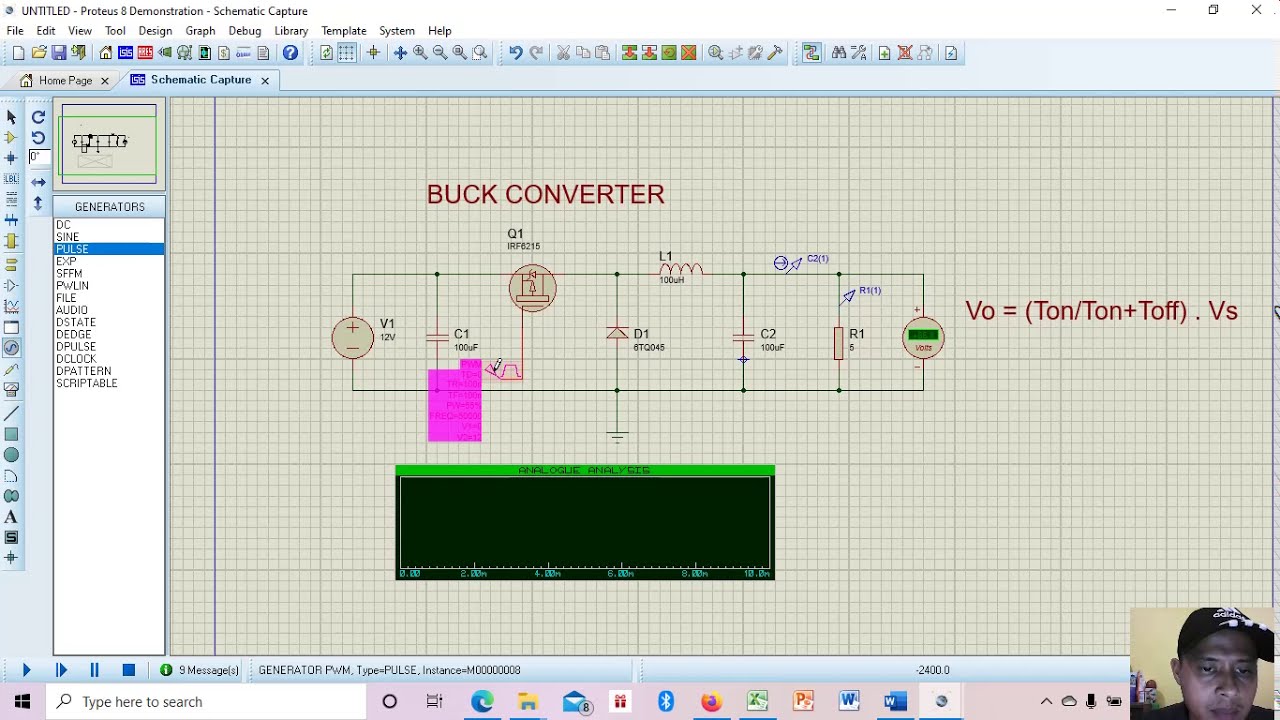Save the design with floppy icon
The height and width of the screenshot is (720, 1280).
click(59, 53)
